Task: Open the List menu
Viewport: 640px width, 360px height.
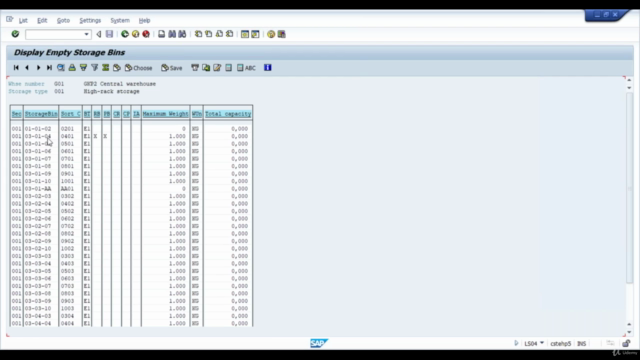Action: pyautogui.click(x=23, y=20)
